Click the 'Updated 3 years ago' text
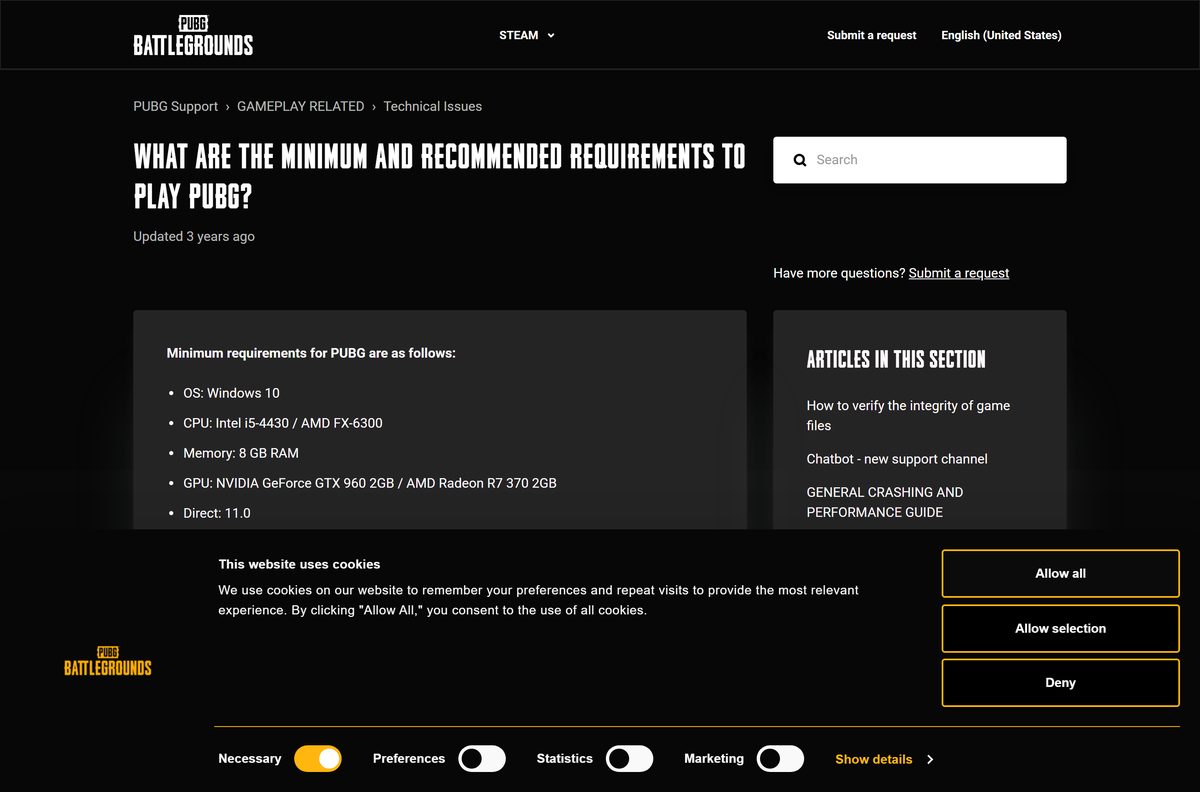Viewport: 1200px width, 792px height. [194, 237]
